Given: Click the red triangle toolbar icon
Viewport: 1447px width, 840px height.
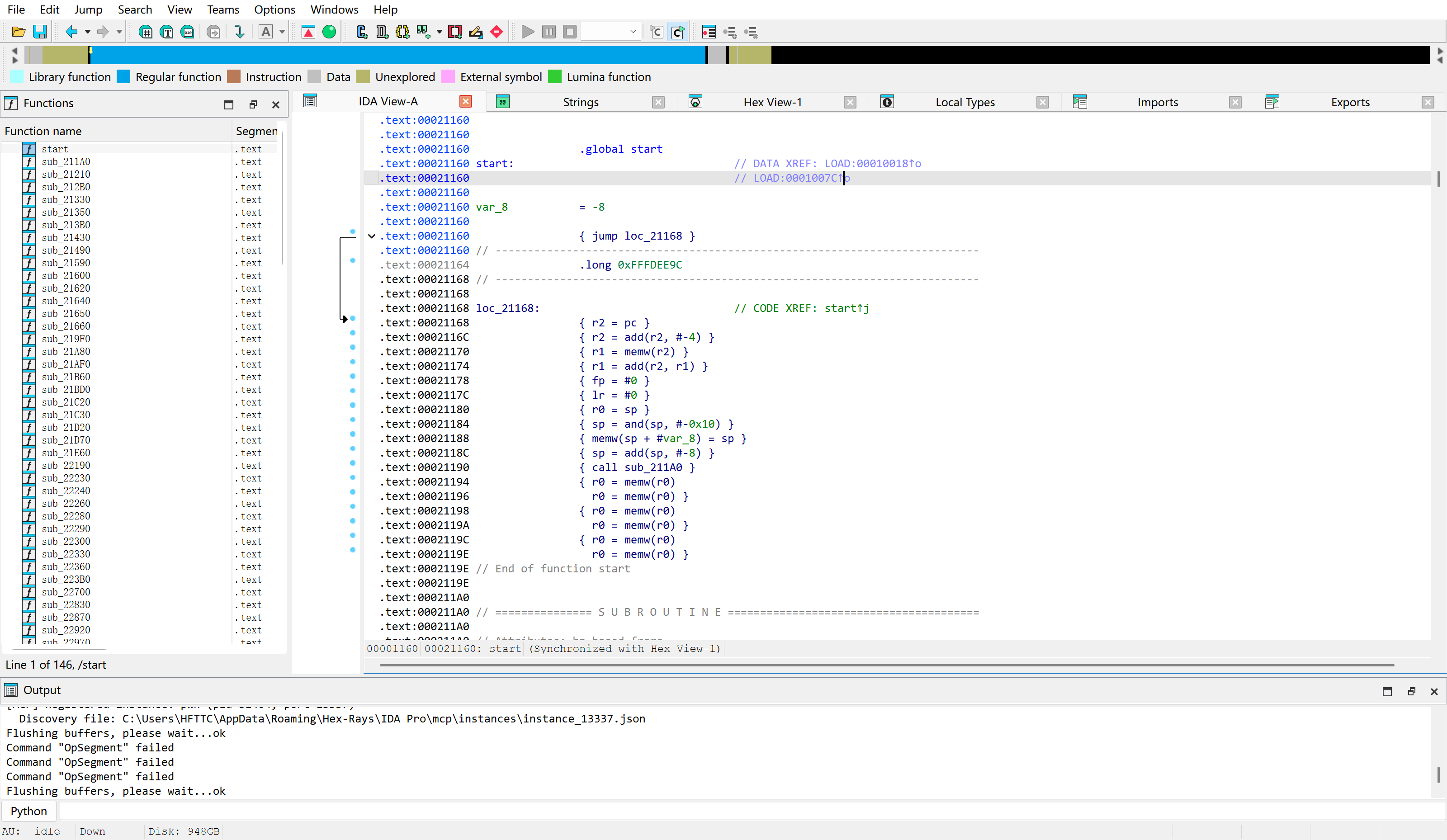Looking at the screenshot, I should tap(308, 32).
